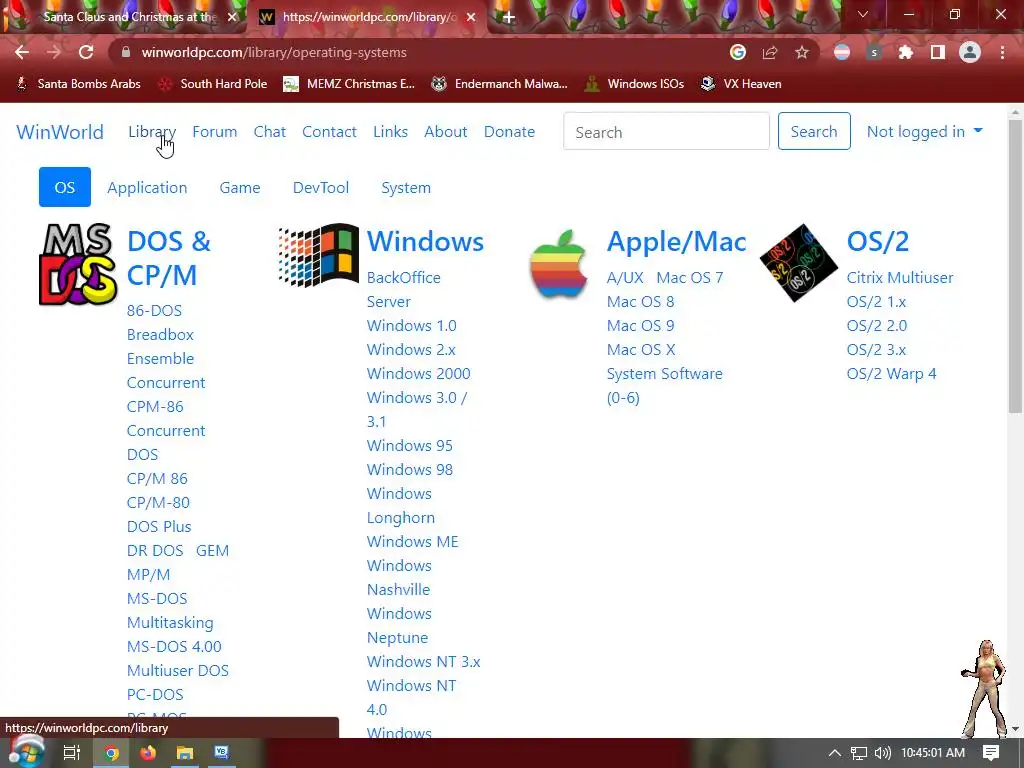Open the Windows ME link
Screen dimensions: 1024x768
coord(413,541)
